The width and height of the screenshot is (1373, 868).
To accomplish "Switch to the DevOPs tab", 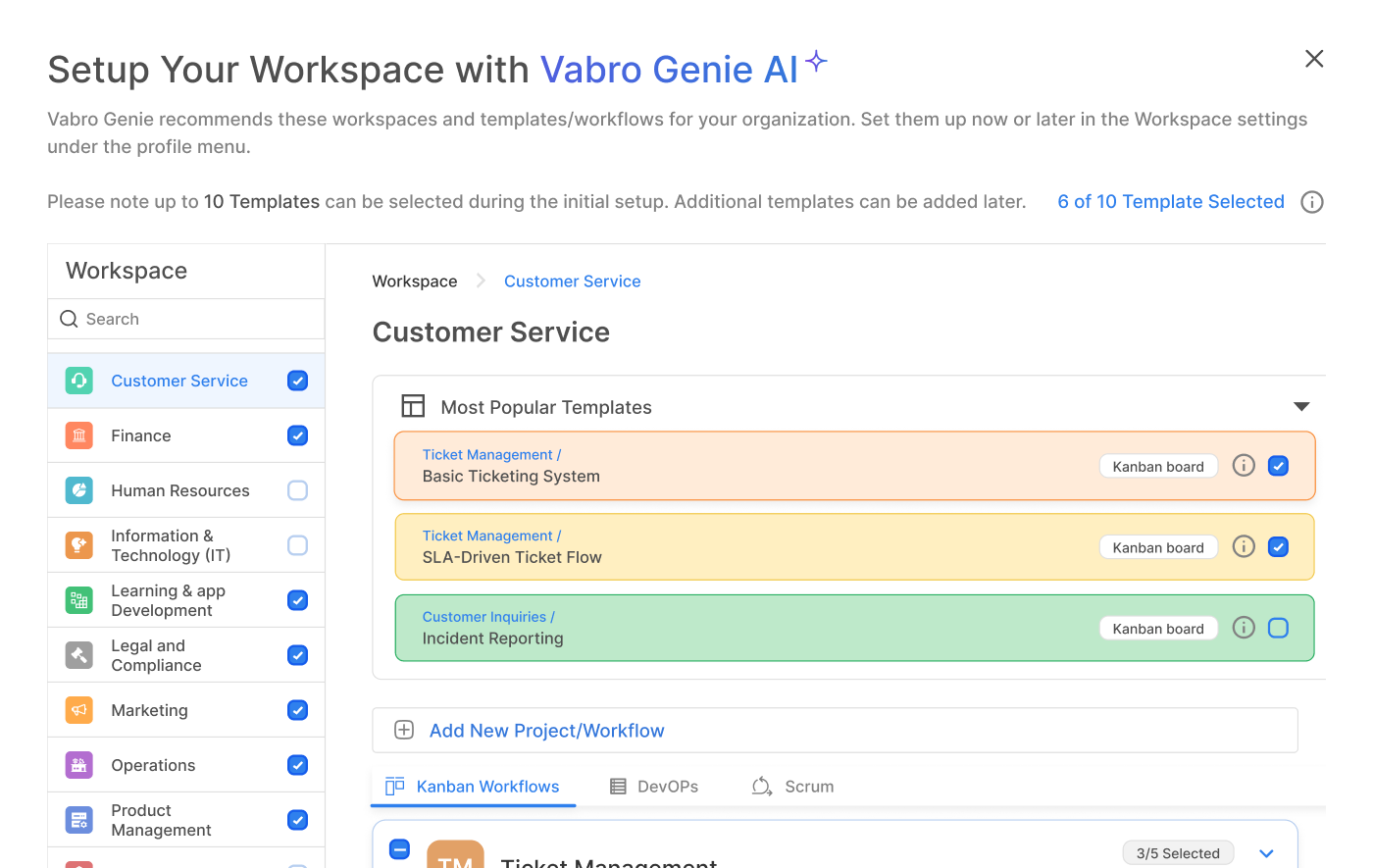I will [x=654, y=787].
